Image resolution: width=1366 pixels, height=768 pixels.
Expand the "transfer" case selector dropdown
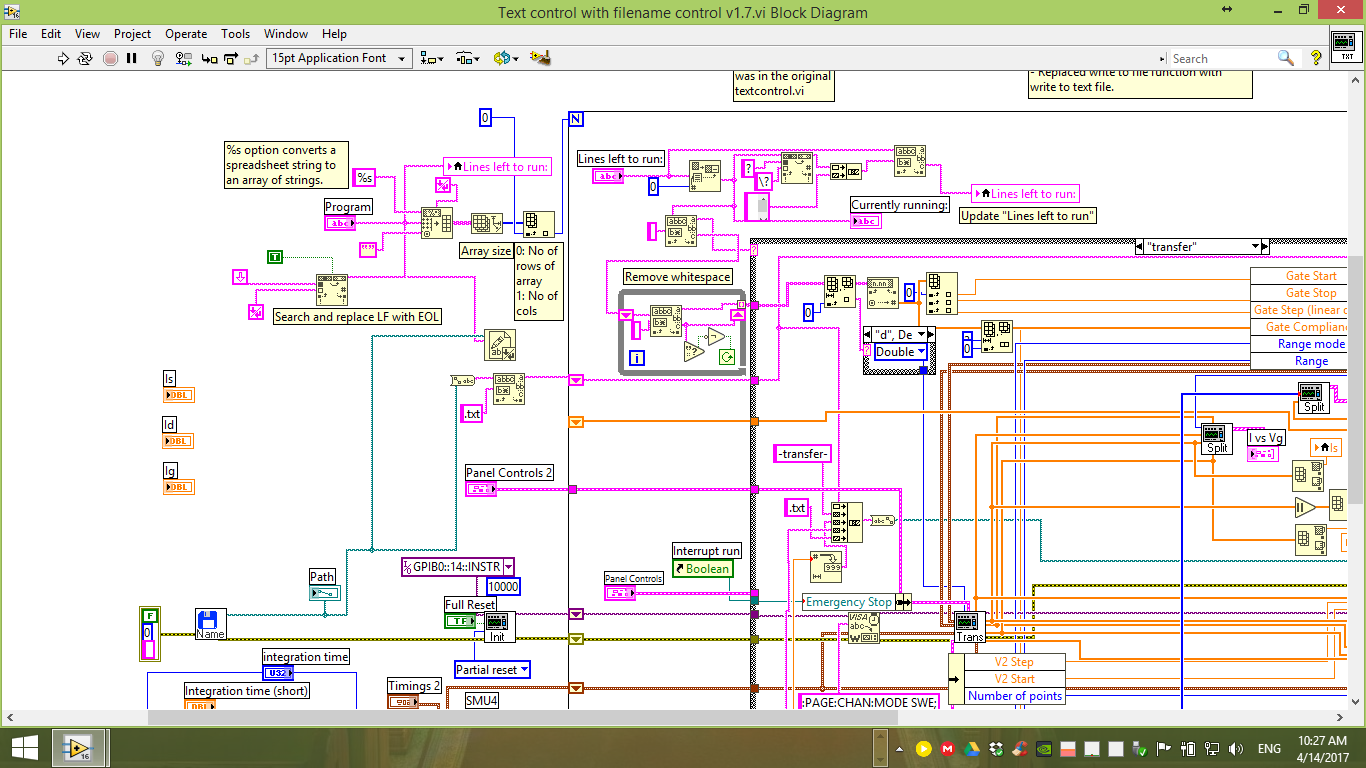(1255, 246)
